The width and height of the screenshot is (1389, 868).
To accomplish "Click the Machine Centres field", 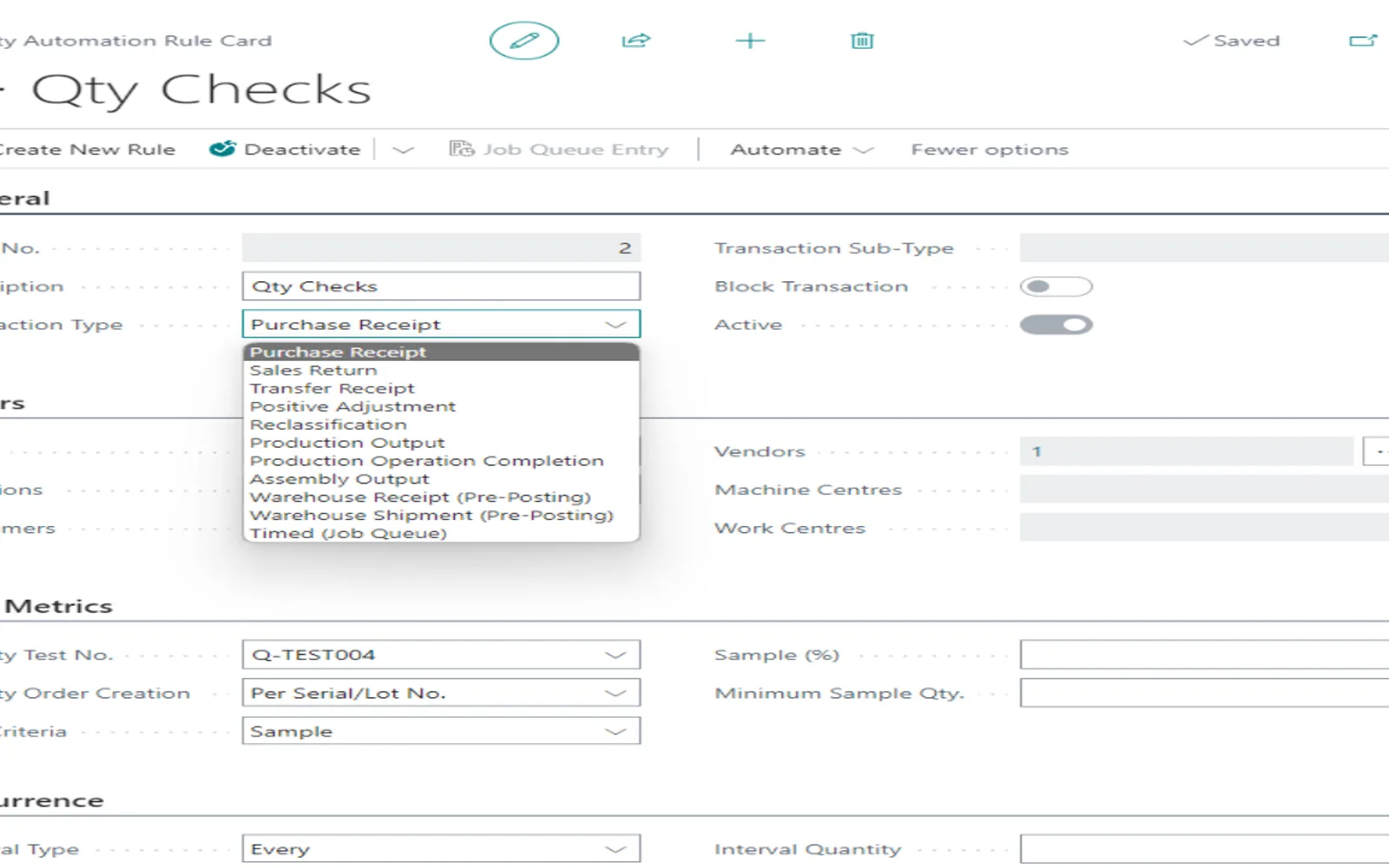I will click(x=1204, y=490).
